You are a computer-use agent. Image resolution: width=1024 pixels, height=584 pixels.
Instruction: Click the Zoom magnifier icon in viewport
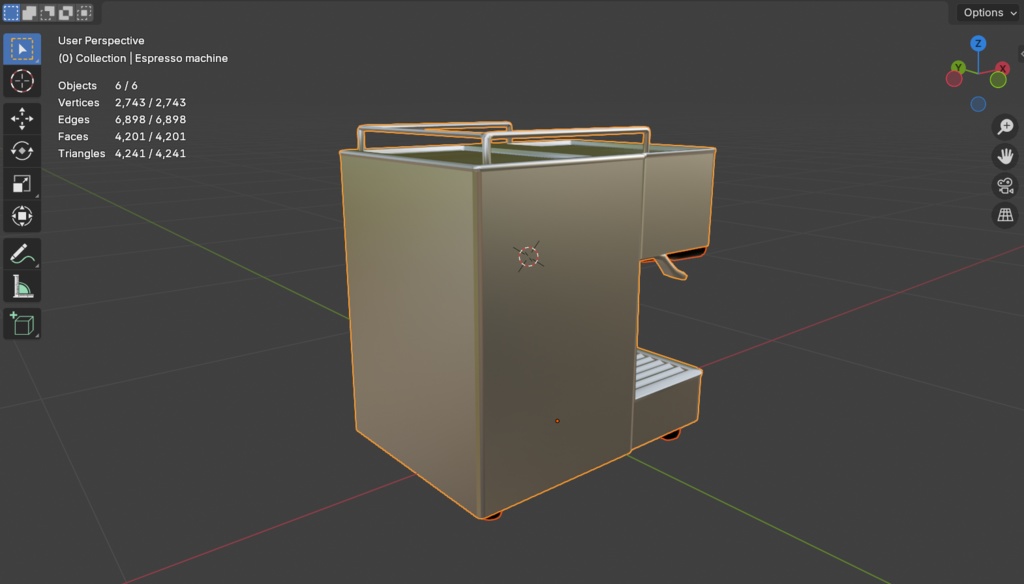click(x=1003, y=127)
